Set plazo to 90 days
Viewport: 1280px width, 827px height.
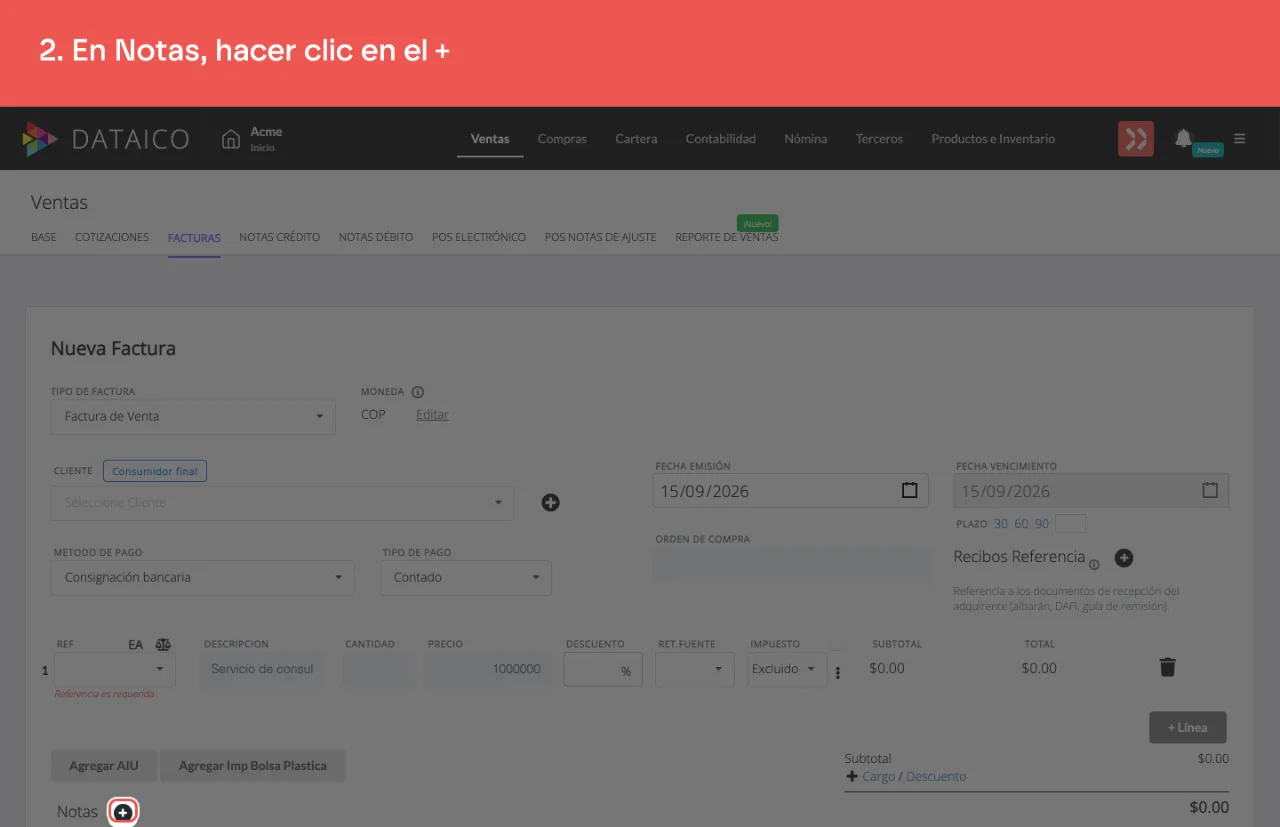1042,524
